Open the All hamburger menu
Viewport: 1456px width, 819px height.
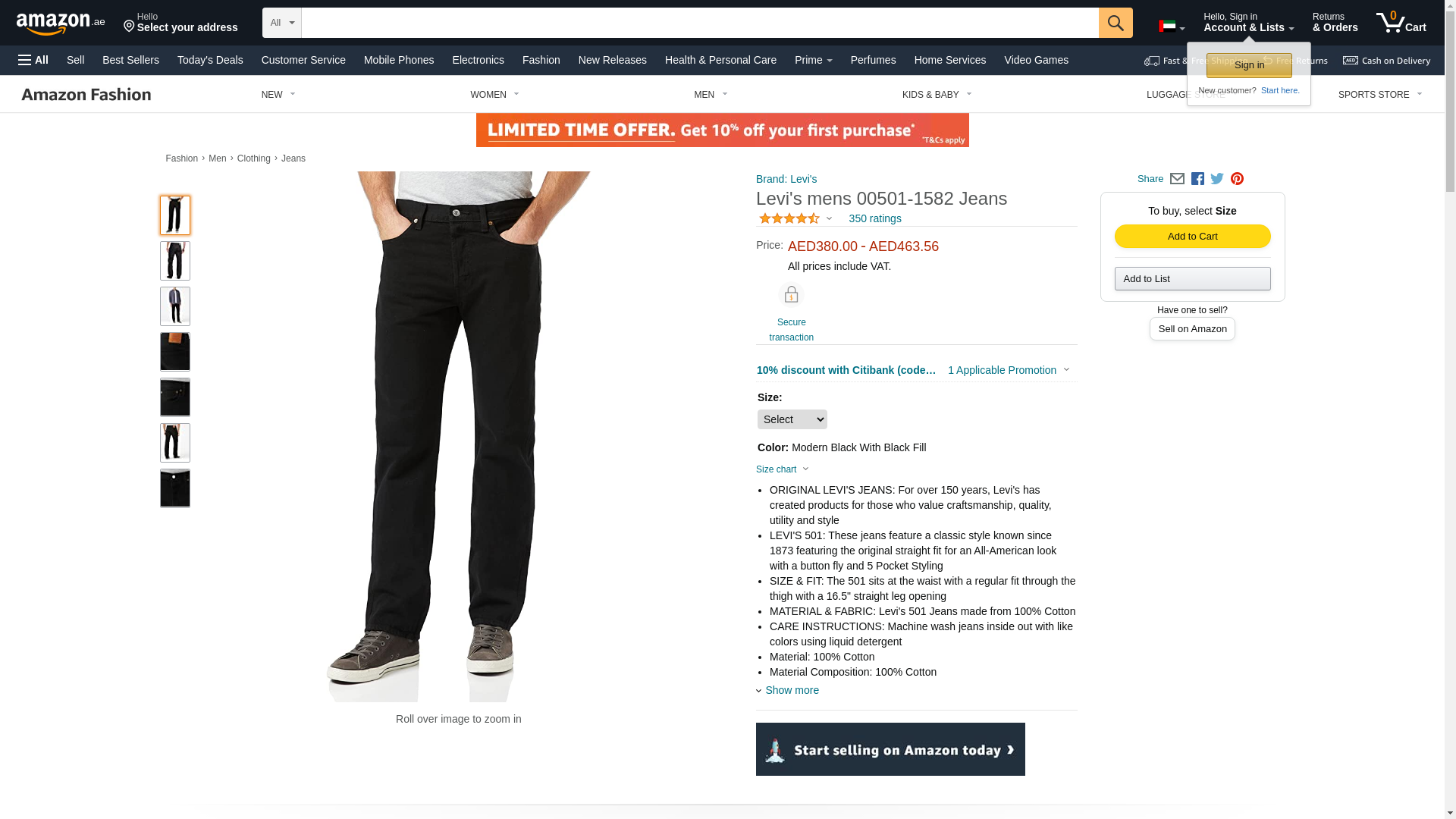(33, 60)
